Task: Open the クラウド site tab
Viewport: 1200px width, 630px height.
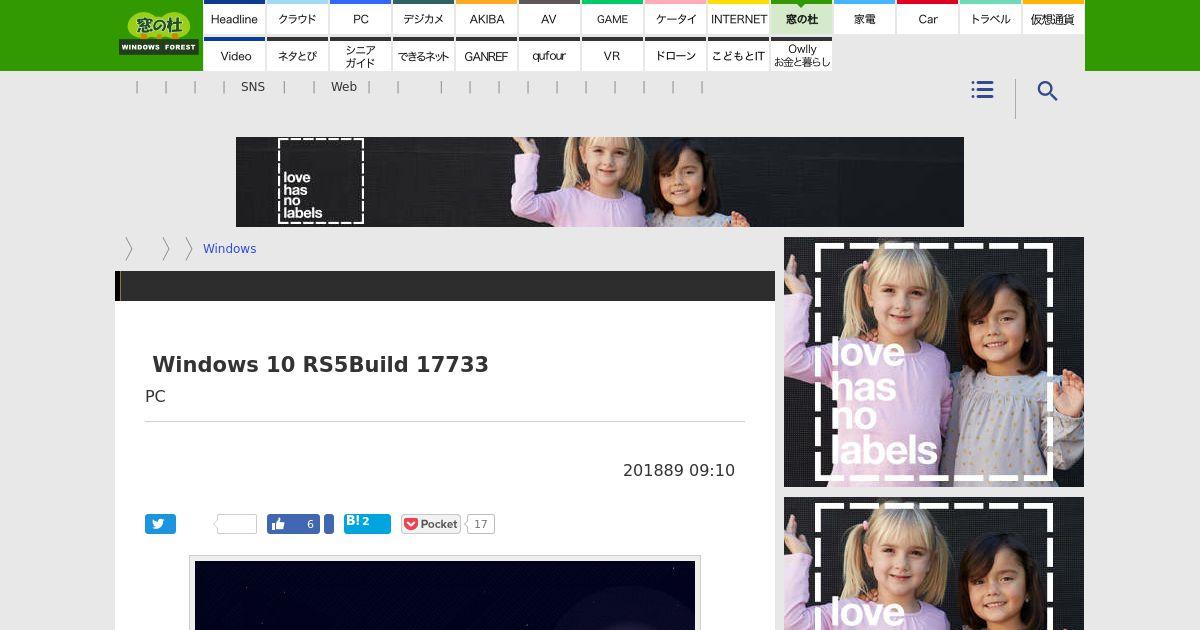Action: (297, 18)
